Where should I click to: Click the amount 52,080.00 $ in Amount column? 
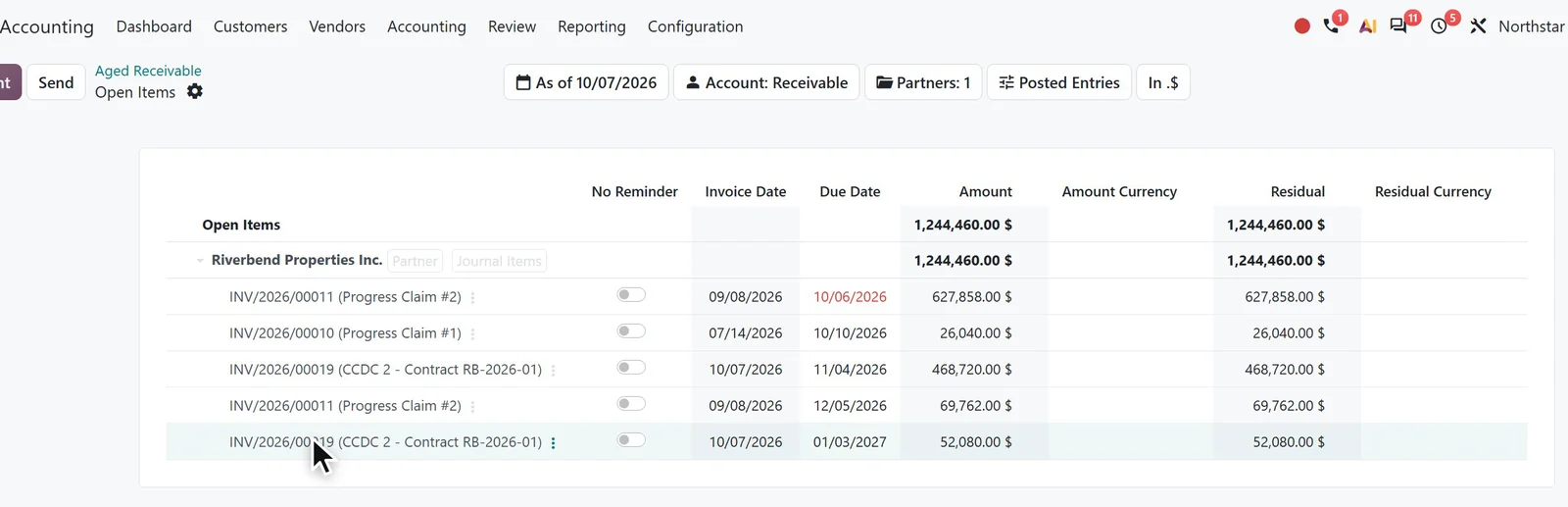(x=976, y=442)
